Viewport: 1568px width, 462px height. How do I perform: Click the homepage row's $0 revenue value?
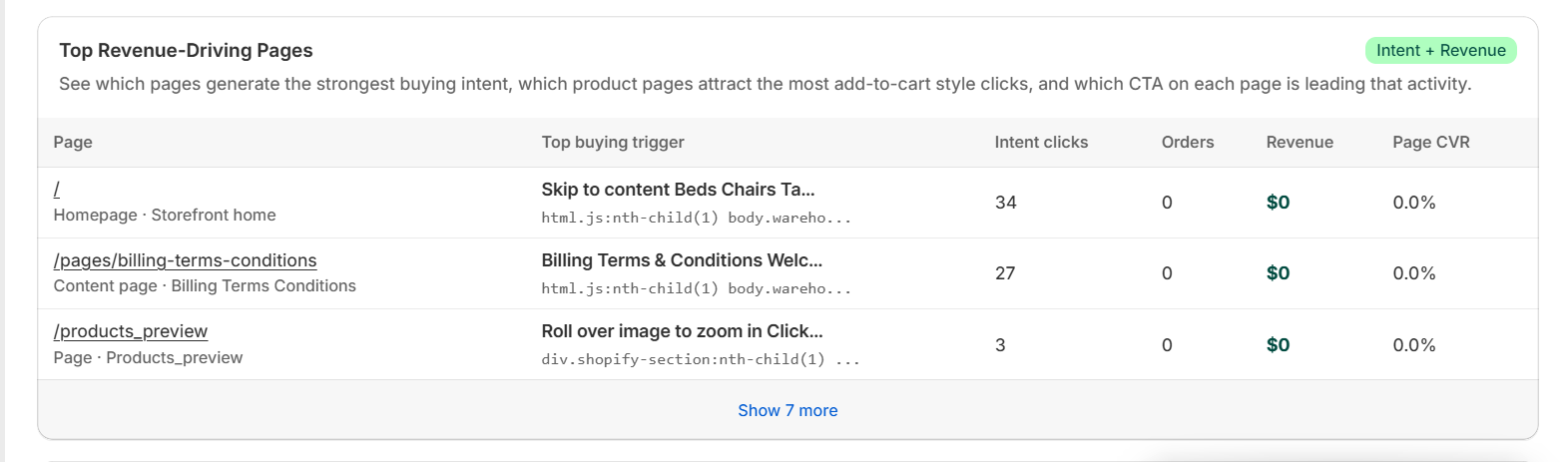pos(1278,203)
